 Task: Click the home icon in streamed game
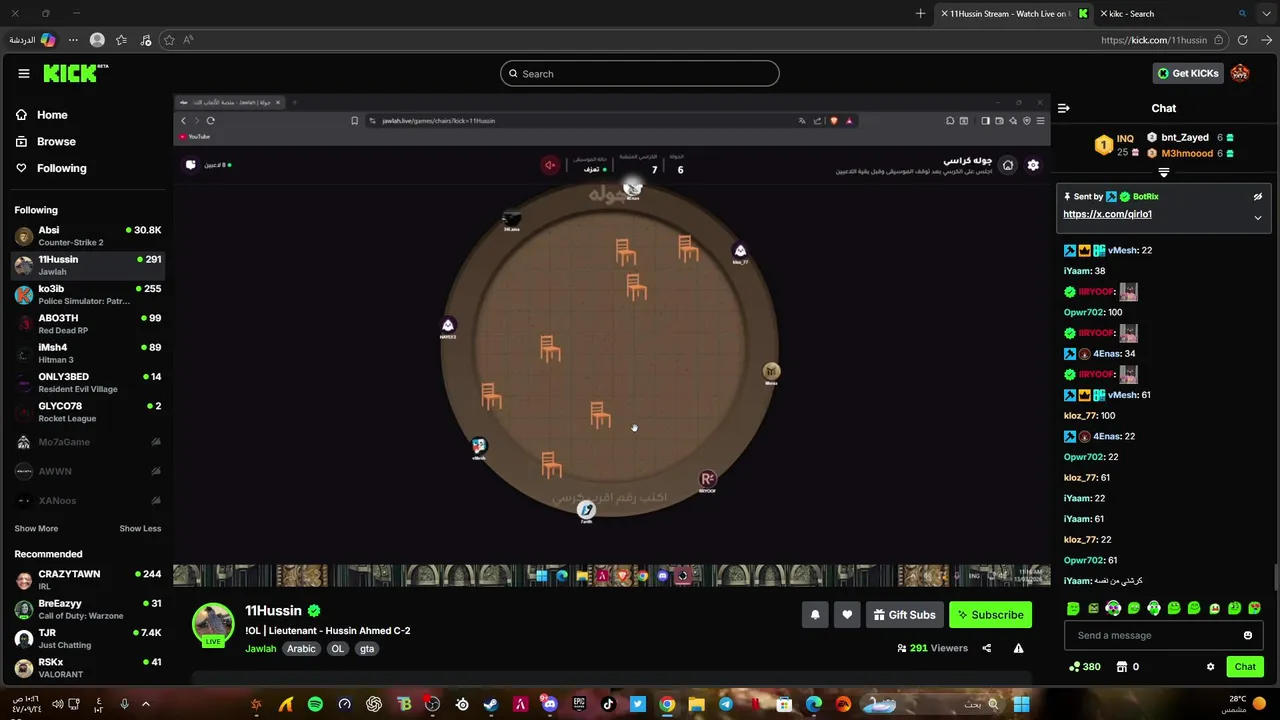pyautogui.click(x=1008, y=165)
